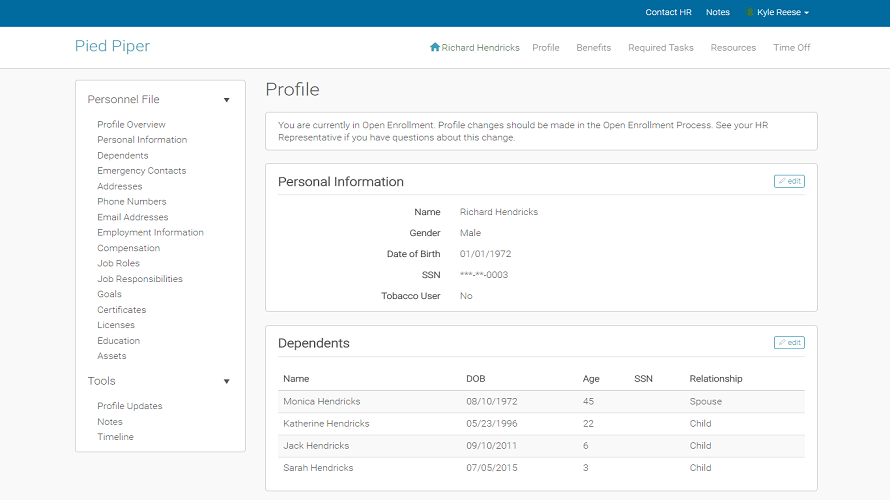890x500 pixels.
Task: Select Dependents in the sidebar
Action: pyautogui.click(x=123, y=156)
